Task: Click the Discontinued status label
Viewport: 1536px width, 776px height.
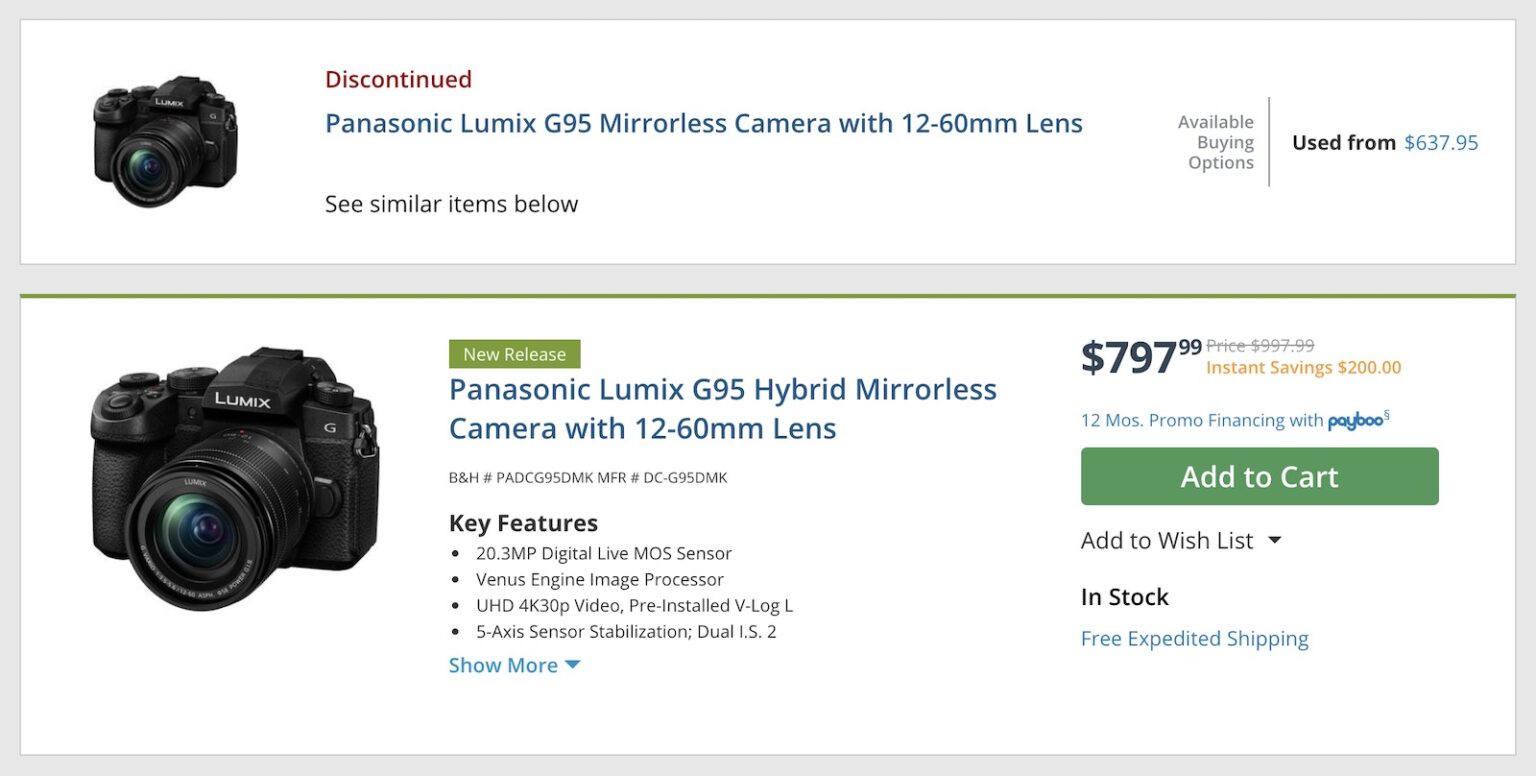Action: [397, 79]
